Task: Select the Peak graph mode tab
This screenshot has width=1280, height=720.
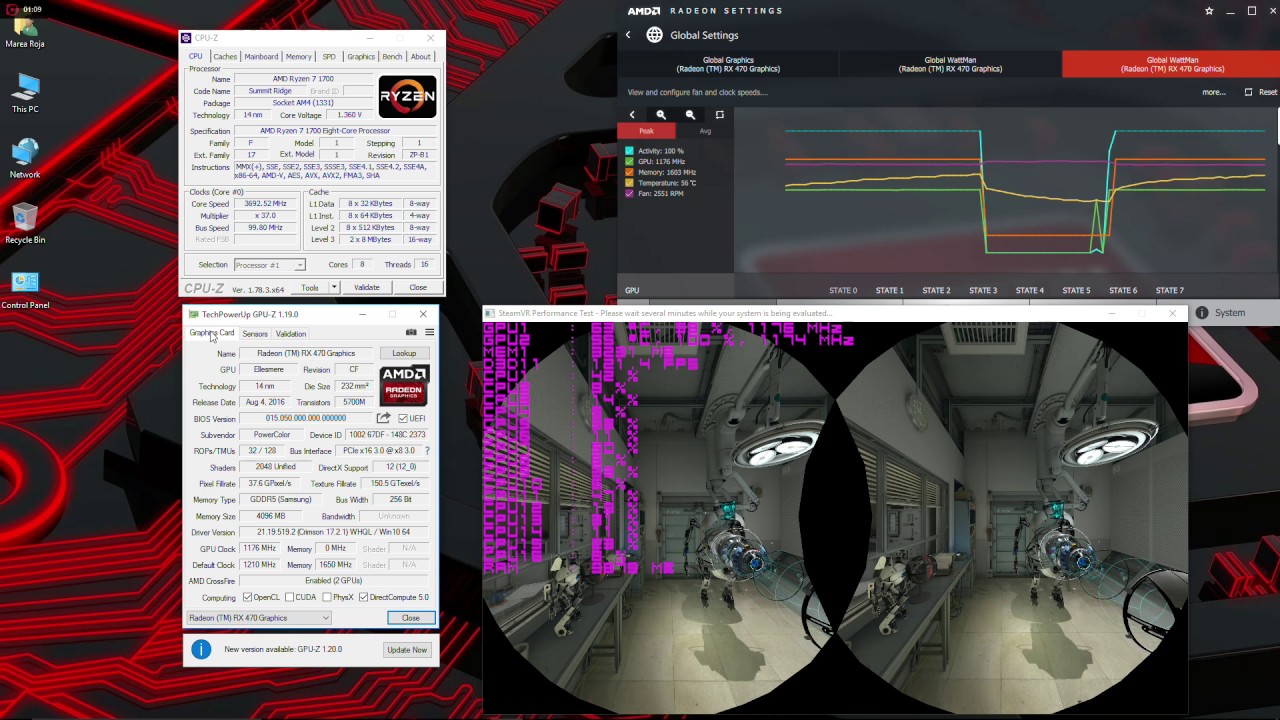Action: [647, 131]
